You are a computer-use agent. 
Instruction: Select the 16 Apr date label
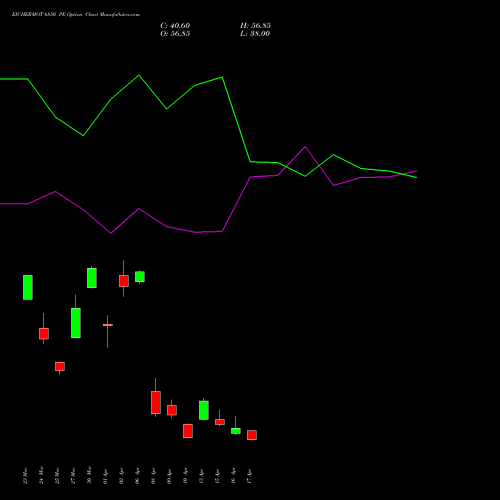pos(233,476)
